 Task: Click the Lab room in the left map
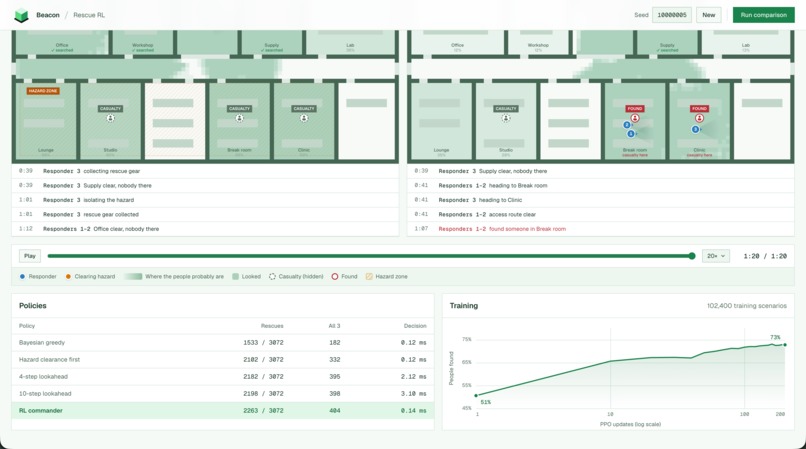coord(351,42)
